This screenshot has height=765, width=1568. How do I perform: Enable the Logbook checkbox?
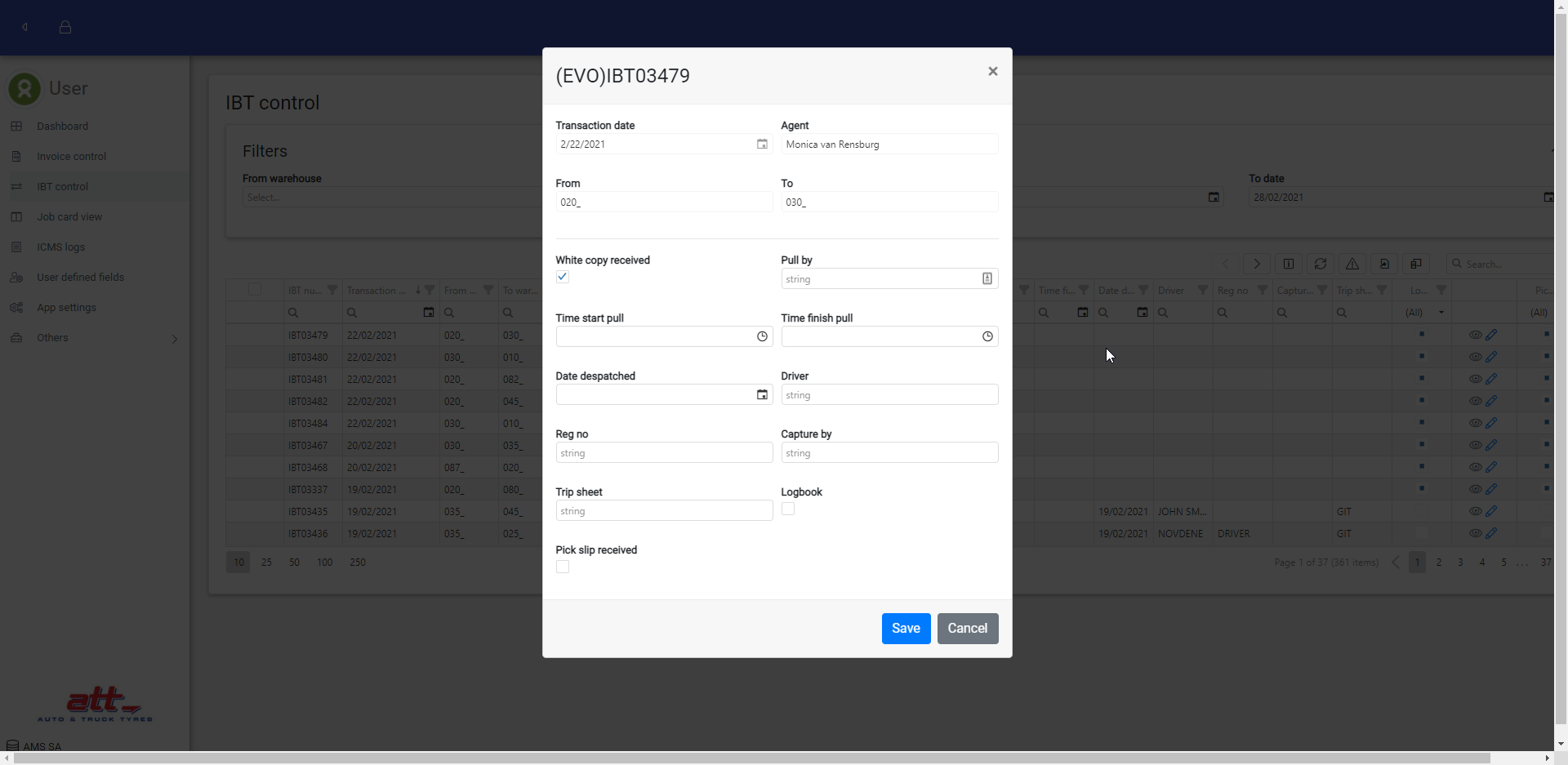(788, 509)
